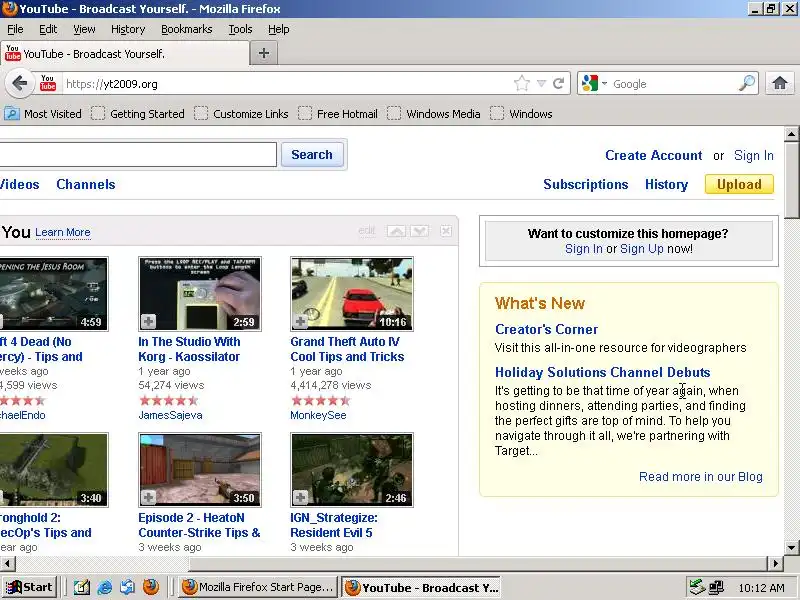The height and width of the screenshot is (600, 800).
Task: Open Creator's Corner link
Action: [x=546, y=329]
